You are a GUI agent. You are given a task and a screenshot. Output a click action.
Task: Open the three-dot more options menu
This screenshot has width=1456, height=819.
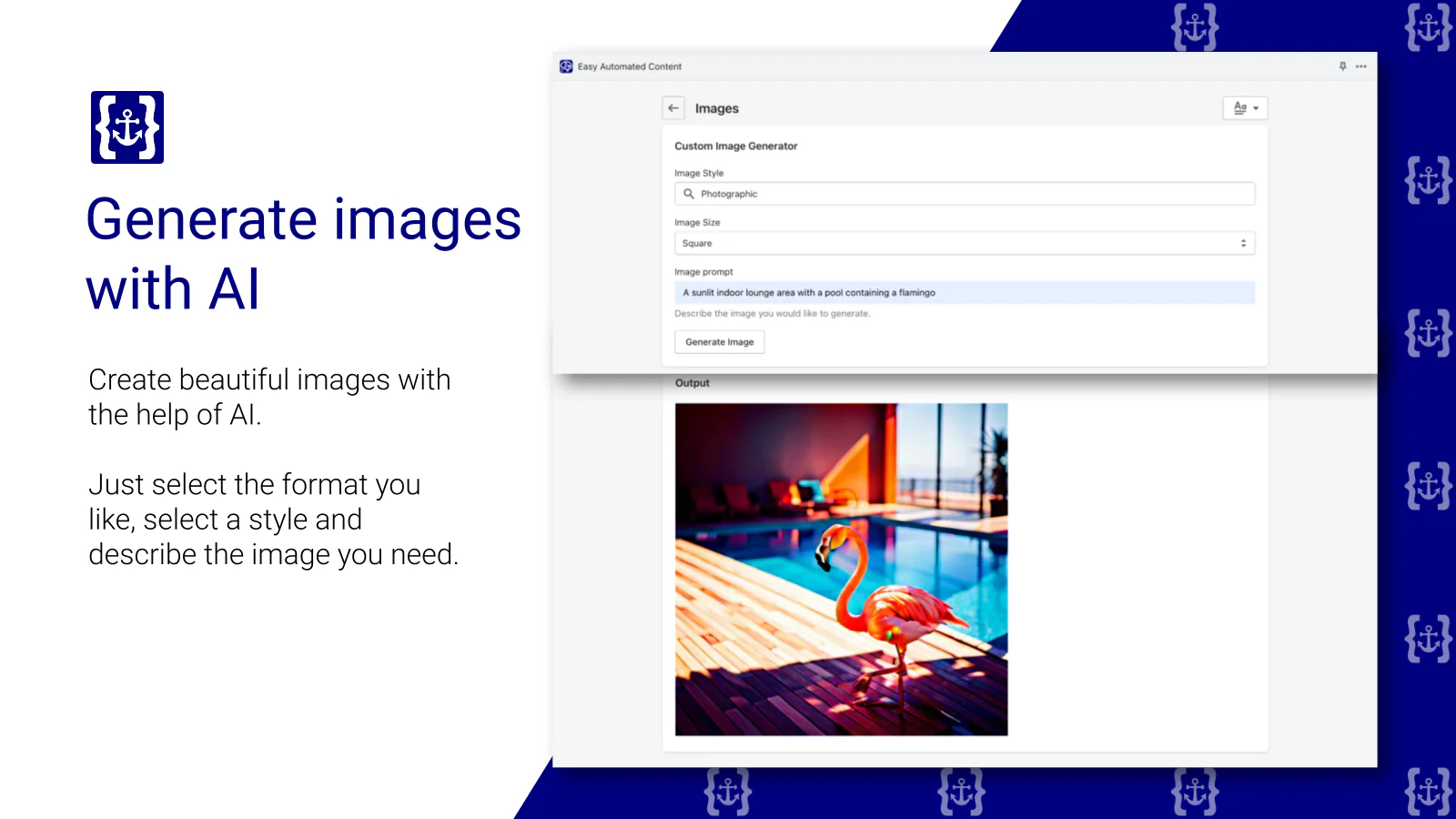click(1361, 66)
